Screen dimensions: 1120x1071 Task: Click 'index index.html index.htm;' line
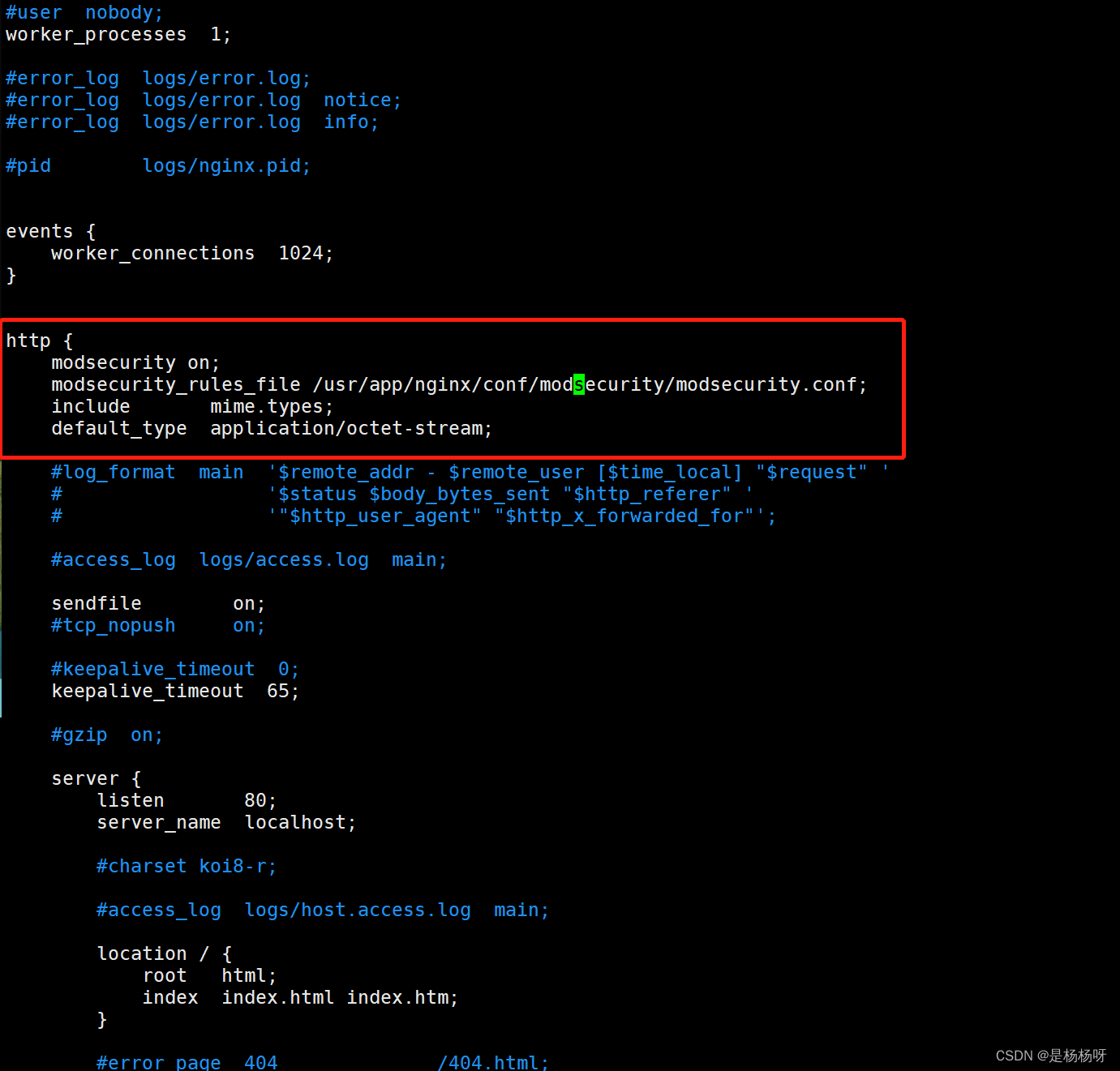coord(300,998)
